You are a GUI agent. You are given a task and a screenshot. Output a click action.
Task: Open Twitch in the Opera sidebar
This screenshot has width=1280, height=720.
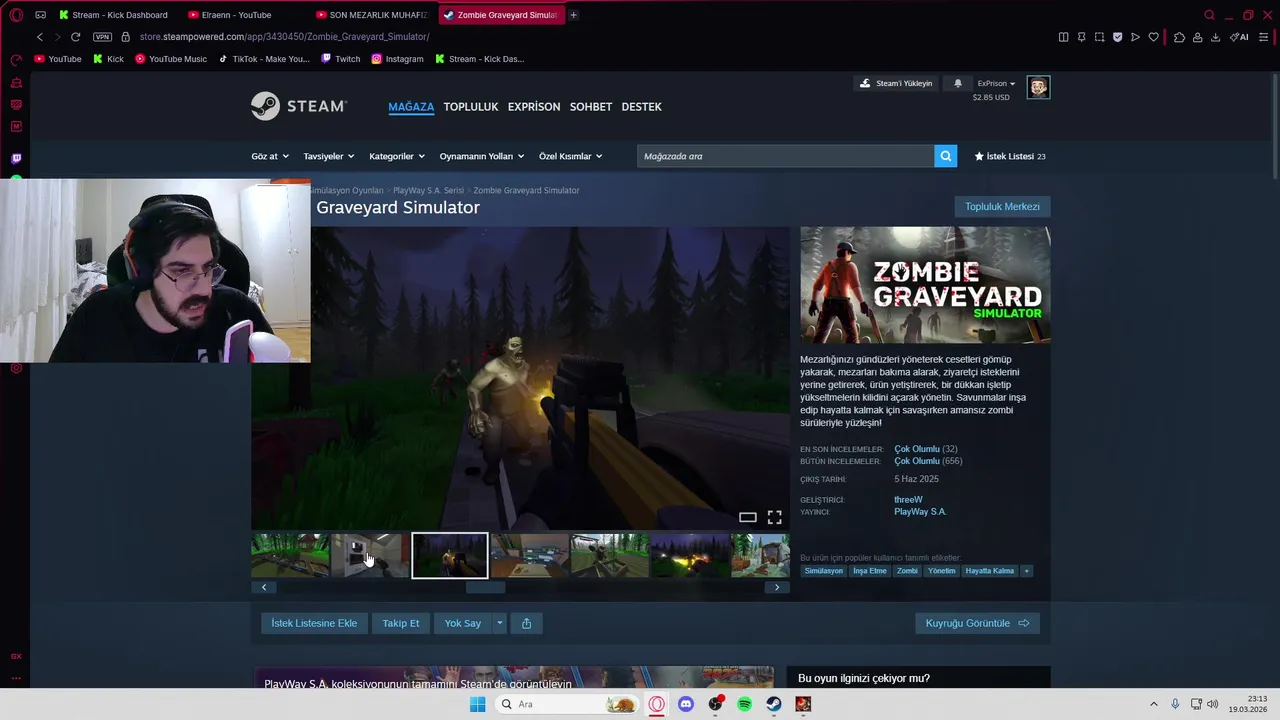pyautogui.click(x=16, y=158)
